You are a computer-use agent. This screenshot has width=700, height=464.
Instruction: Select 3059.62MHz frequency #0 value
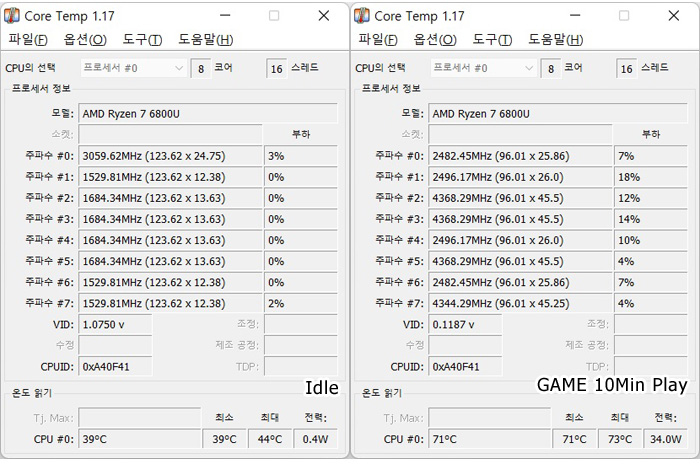[171, 156]
